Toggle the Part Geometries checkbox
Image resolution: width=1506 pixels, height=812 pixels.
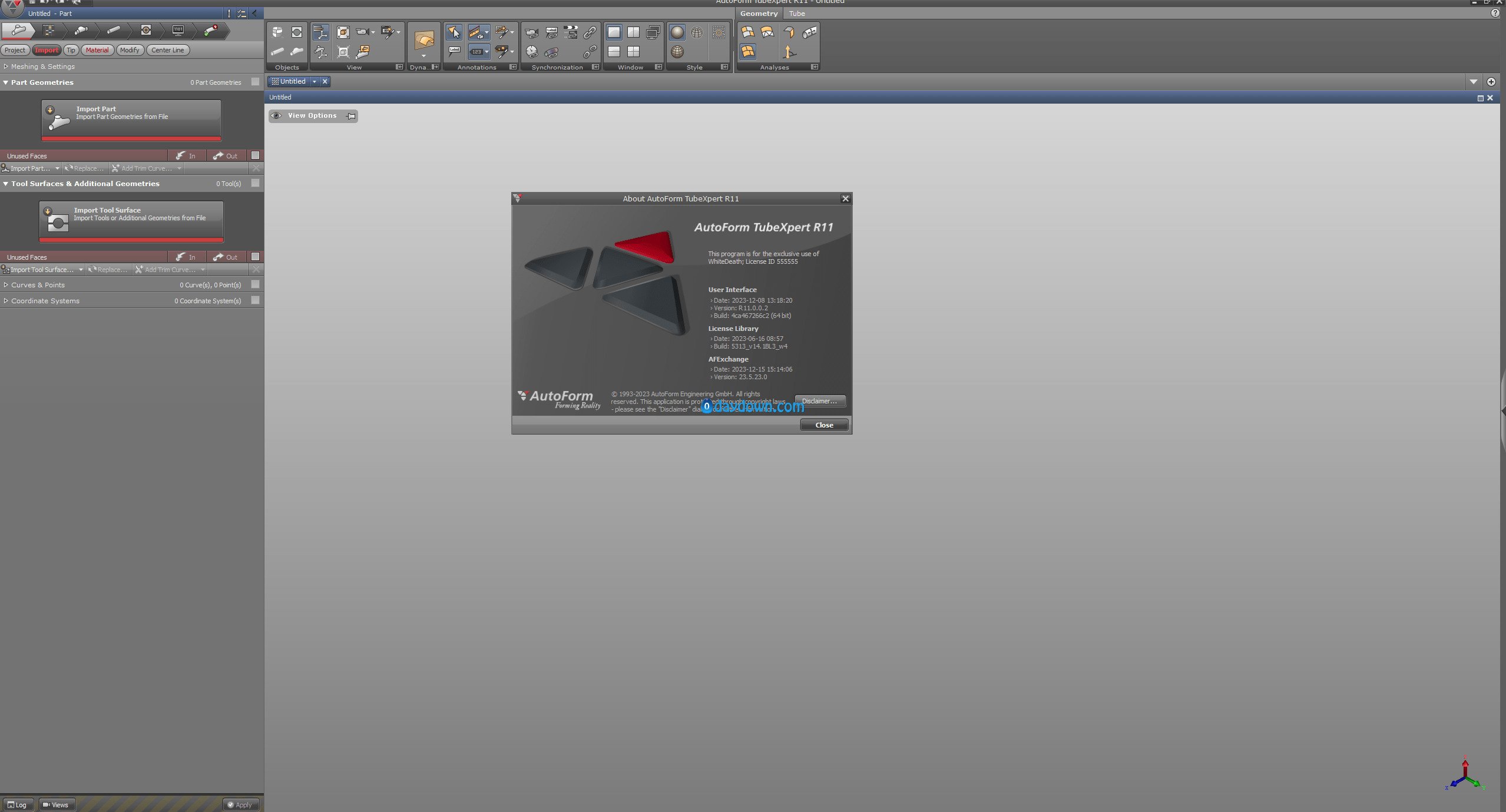(255, 82)
